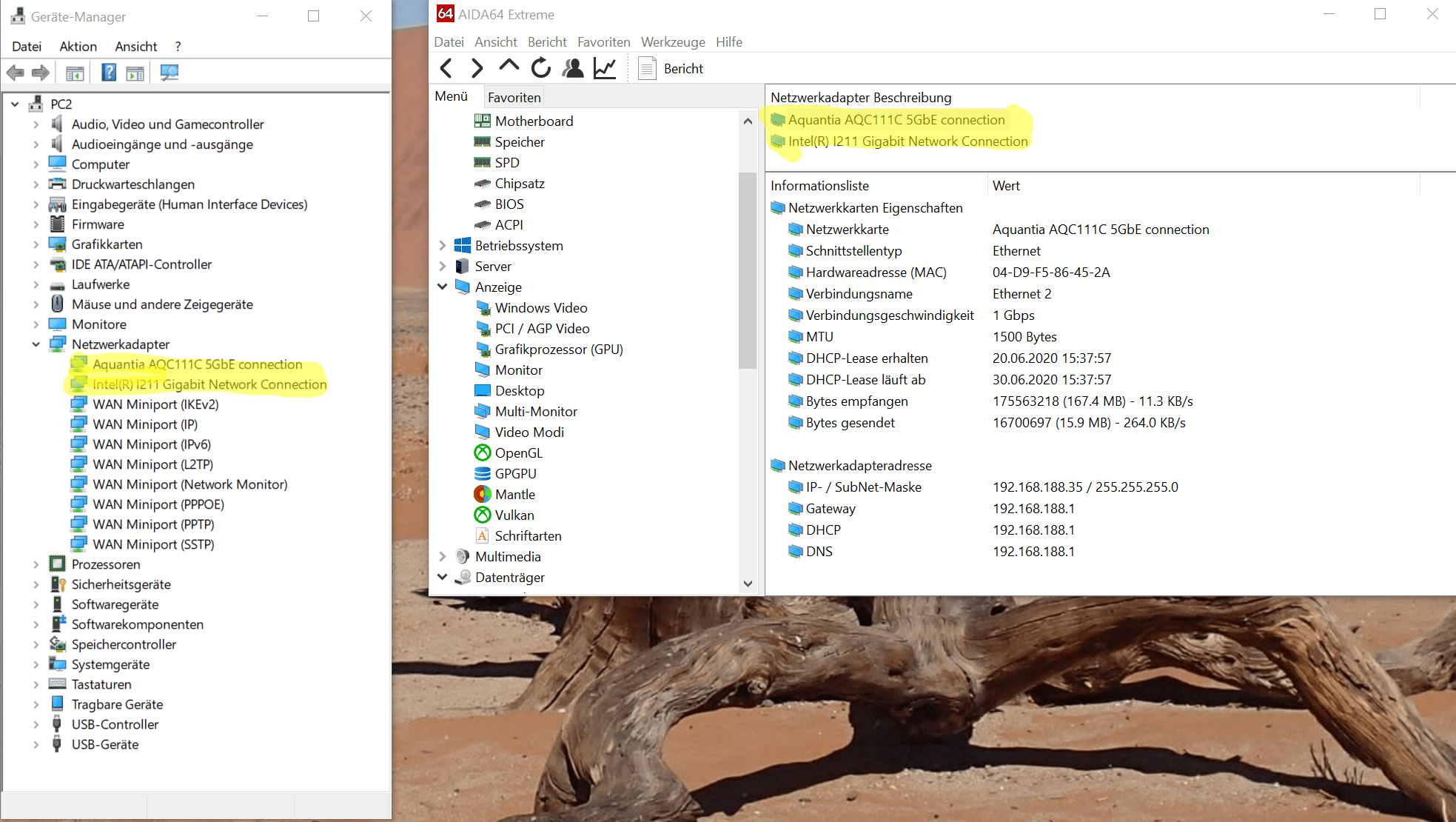Expand USB-Controller node in Geräte-Manager
This screenshot has width=1456, height=822.
pos(36,724)
